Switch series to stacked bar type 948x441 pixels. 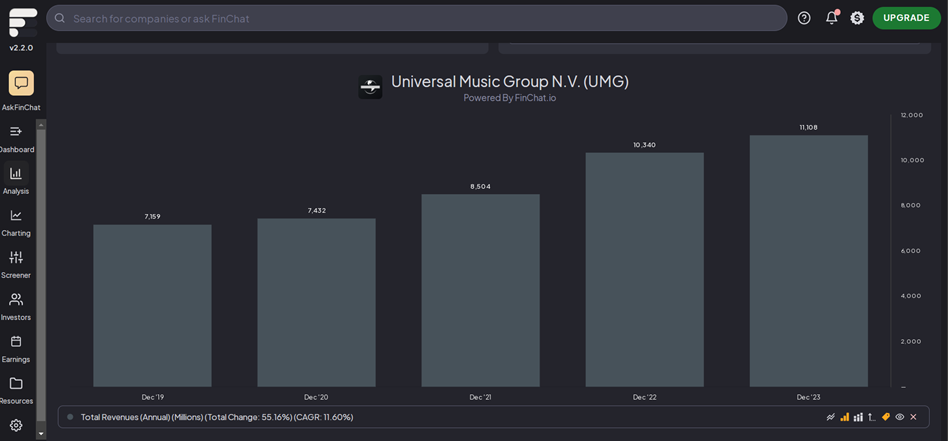click(x=858, y=417)
